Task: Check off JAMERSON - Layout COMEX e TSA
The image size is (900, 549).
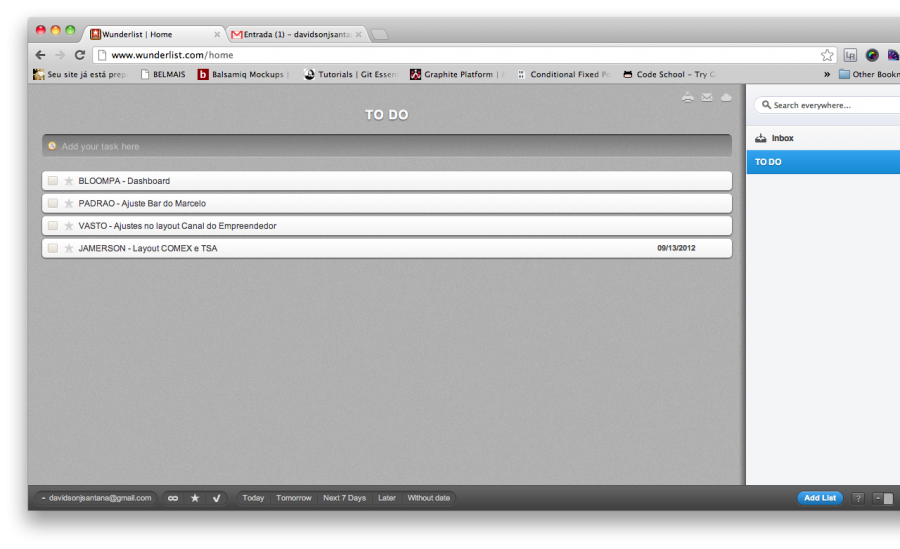Action: click(x=53, y=248)
